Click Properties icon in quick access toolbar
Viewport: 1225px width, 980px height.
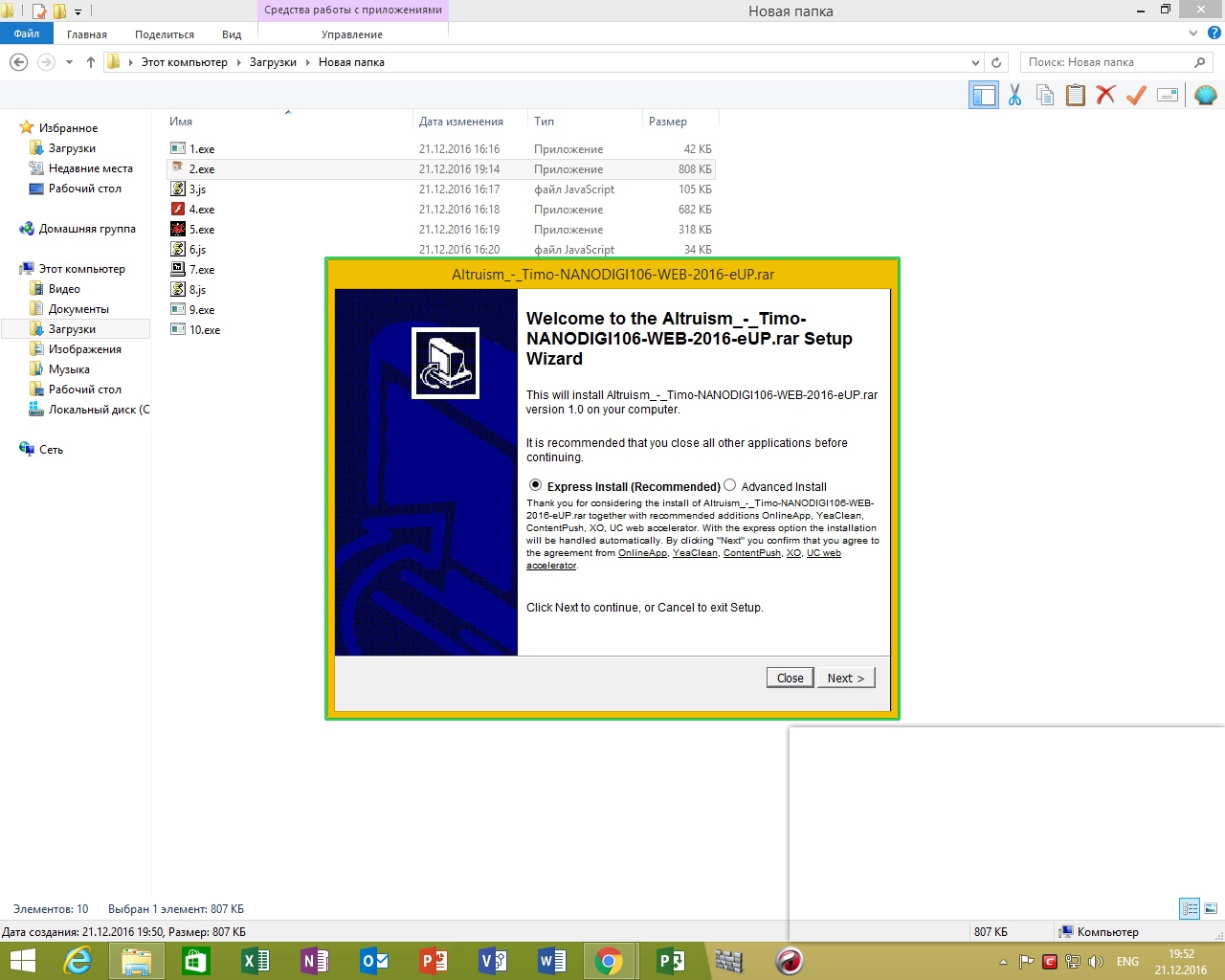(39, 11)
